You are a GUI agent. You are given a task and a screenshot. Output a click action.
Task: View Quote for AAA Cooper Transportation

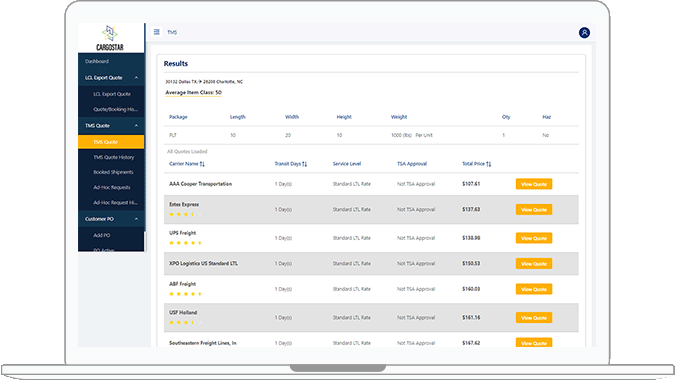(x=534, y=184)
